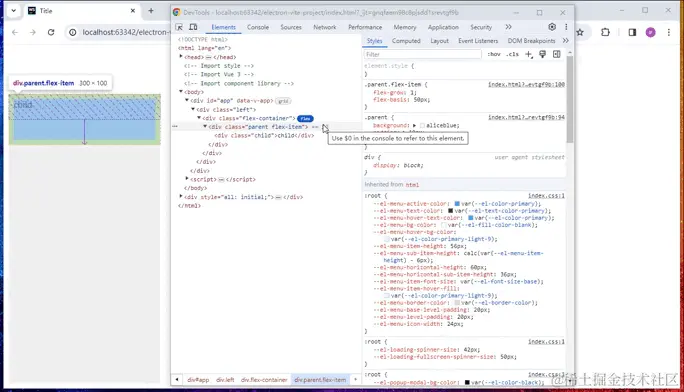Show more DevTools panels chevron
684x392 pixels.
(x=508, y=27)
